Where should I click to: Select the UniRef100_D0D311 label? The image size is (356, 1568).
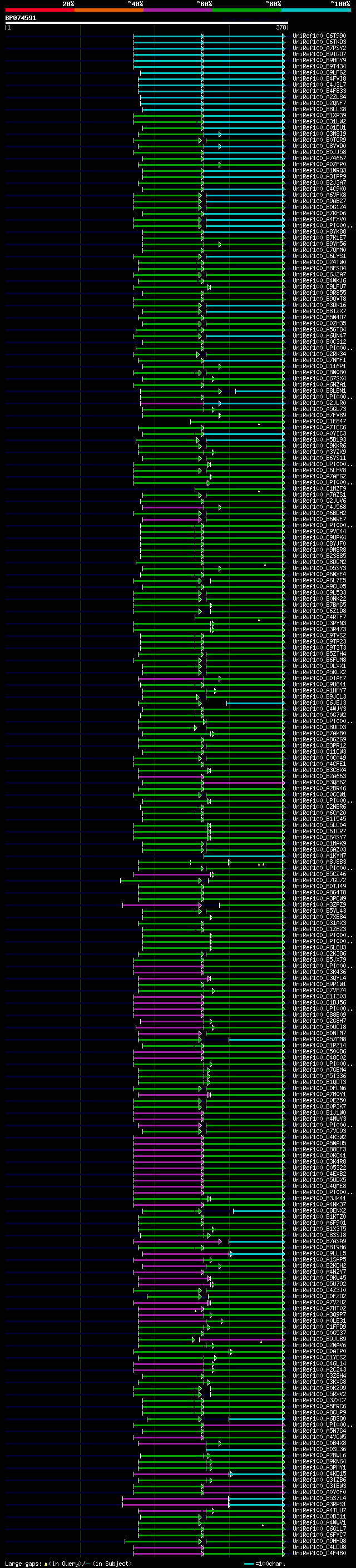pos(319,1516)
